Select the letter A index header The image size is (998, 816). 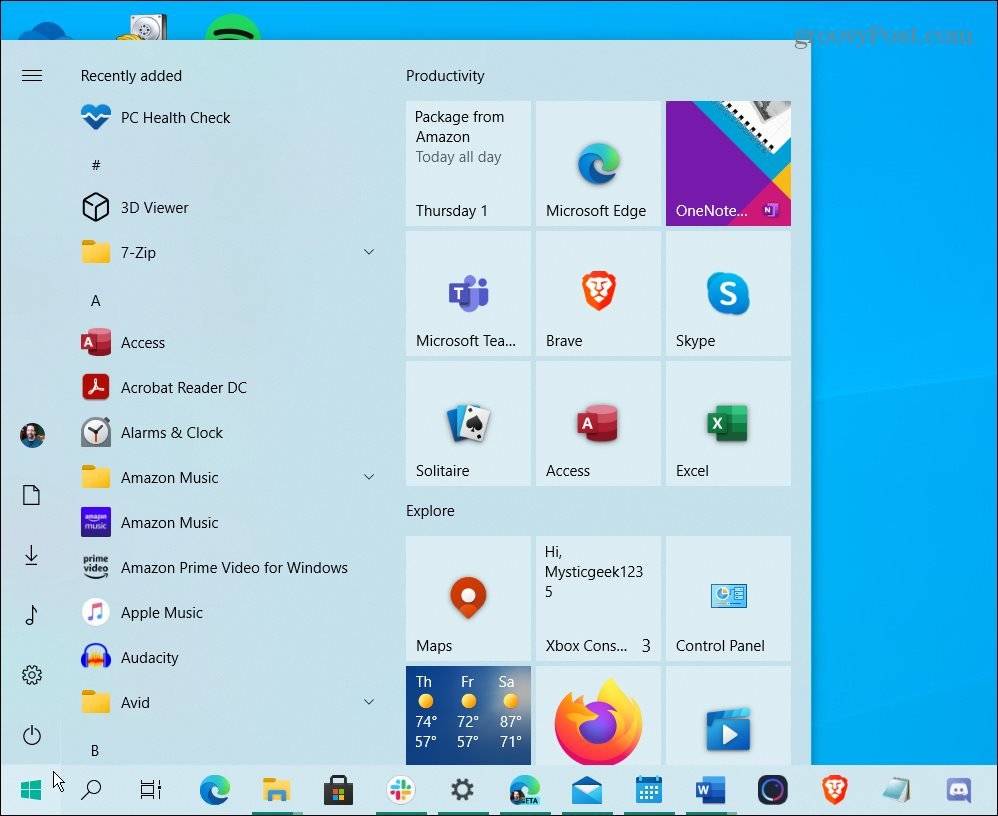95,300
